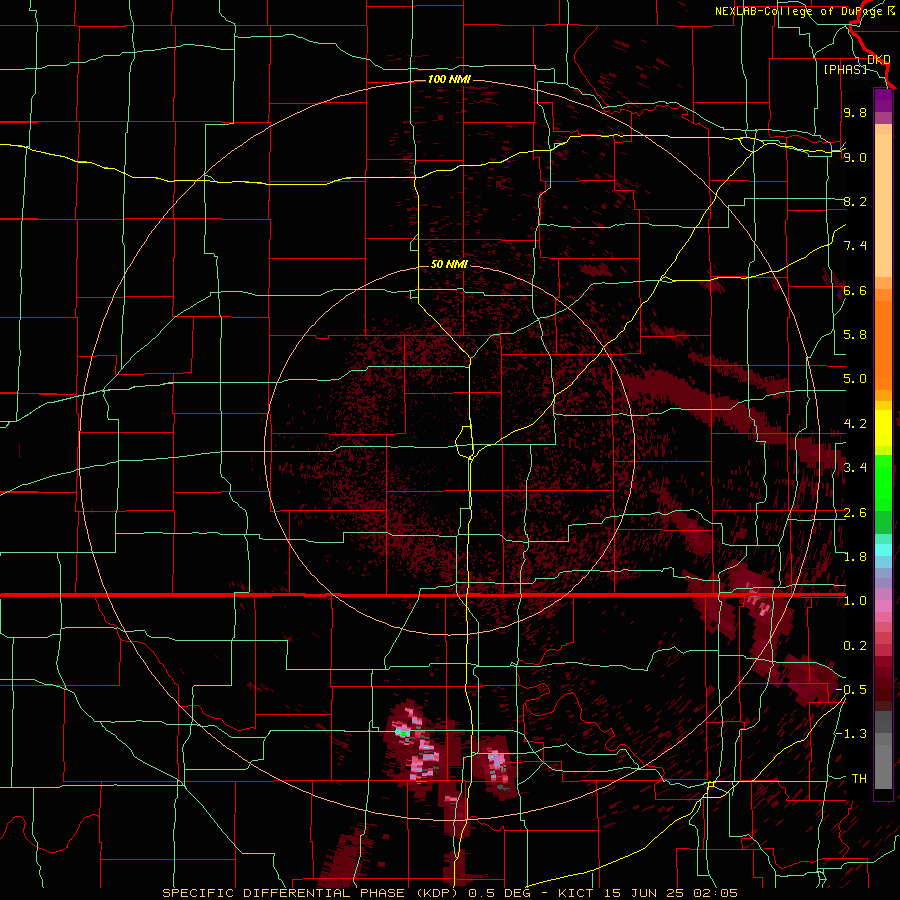Viewport: 900px width, 900px height.
Task: Click the 1.0 scale value
Action: point(855,601)
